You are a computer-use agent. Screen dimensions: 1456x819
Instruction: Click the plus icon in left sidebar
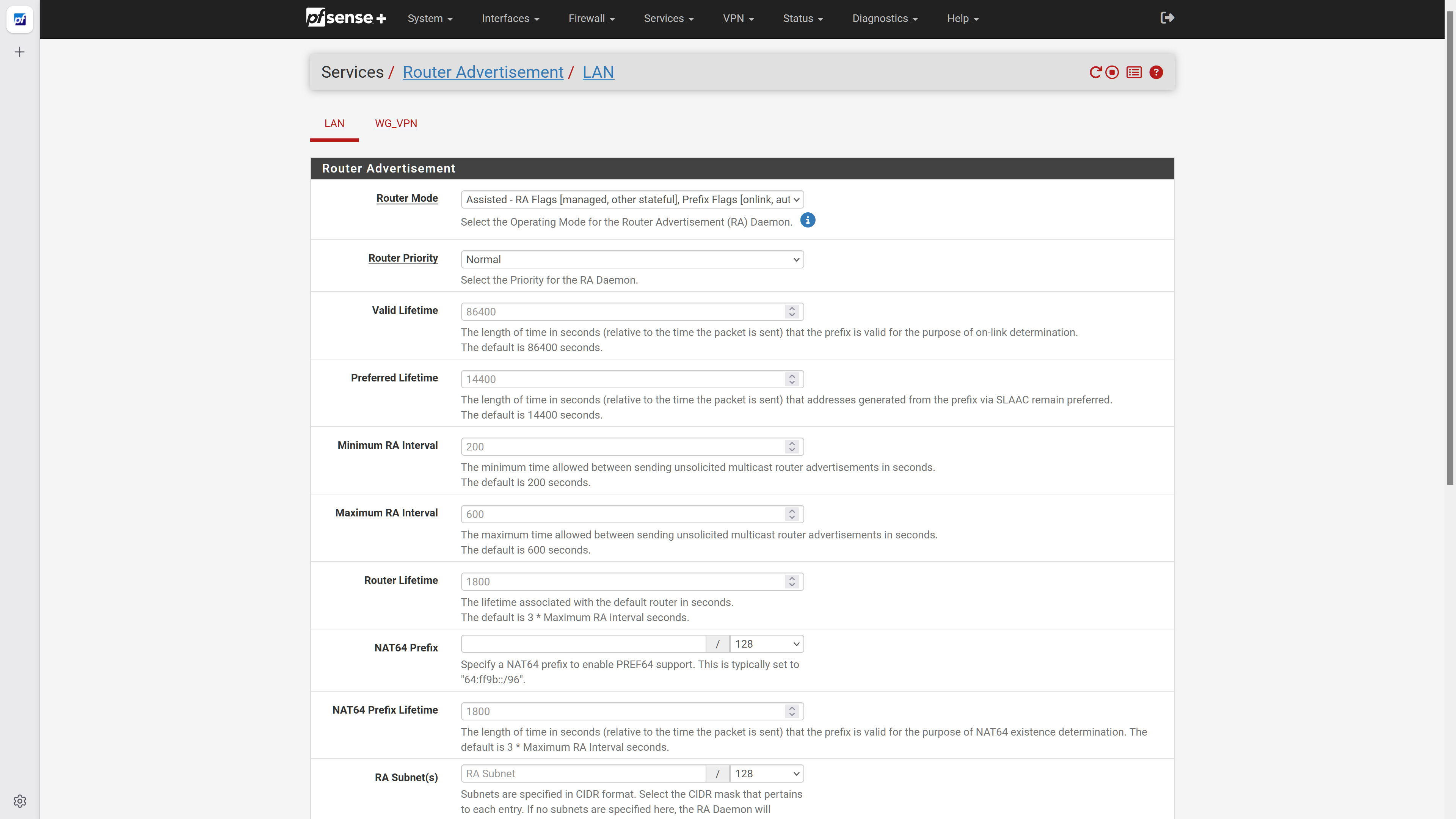20,52
